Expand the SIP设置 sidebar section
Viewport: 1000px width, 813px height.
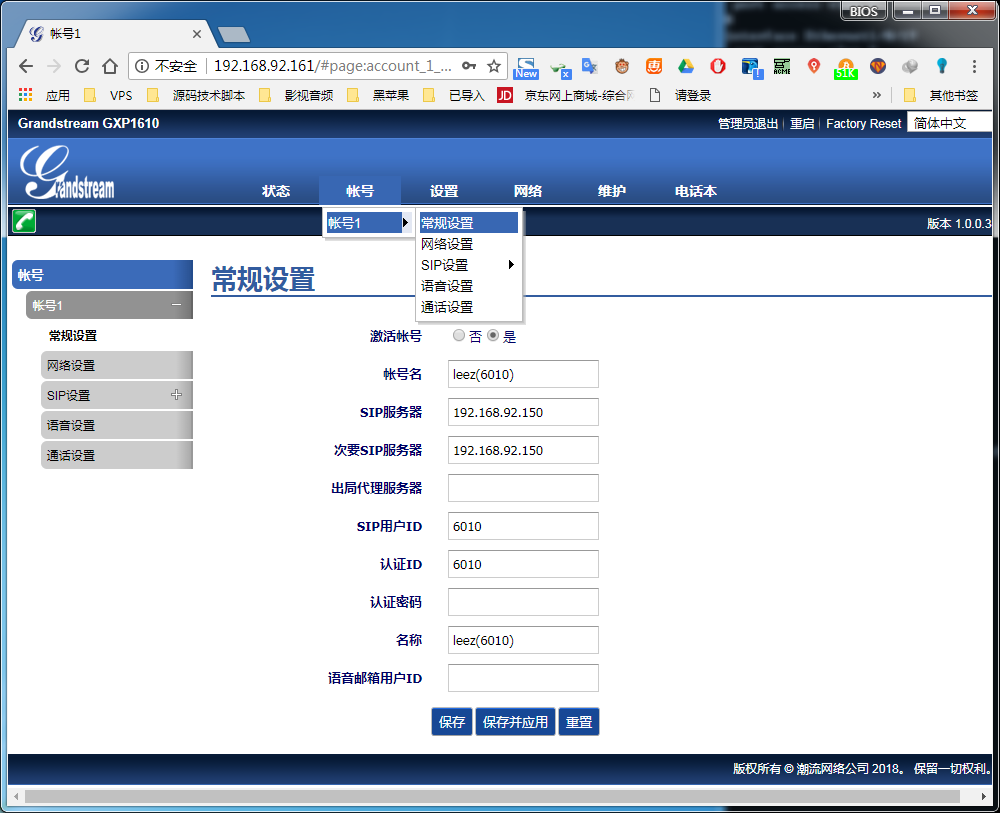coord(176,395)
